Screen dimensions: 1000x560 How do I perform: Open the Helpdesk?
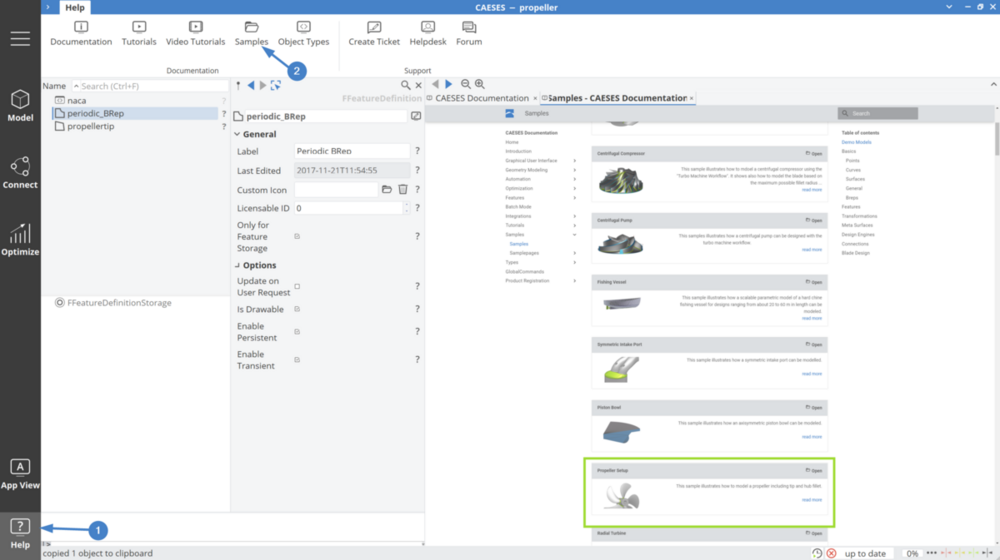(428, 33)
